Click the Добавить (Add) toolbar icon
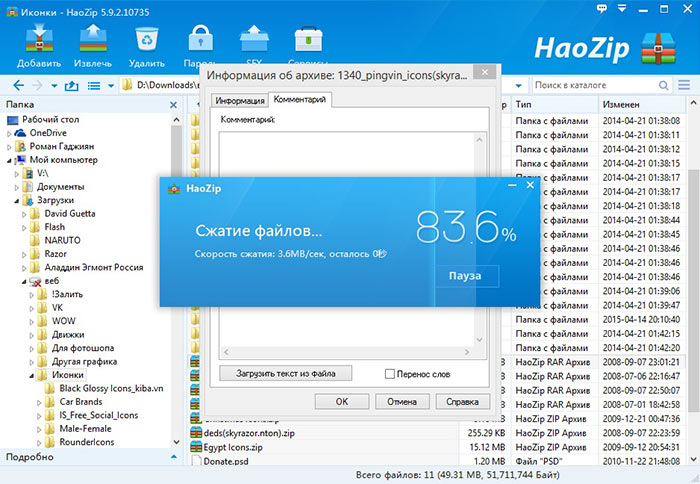Image resolution: width=700 pixels, height=484 pixels. [38, 36]
